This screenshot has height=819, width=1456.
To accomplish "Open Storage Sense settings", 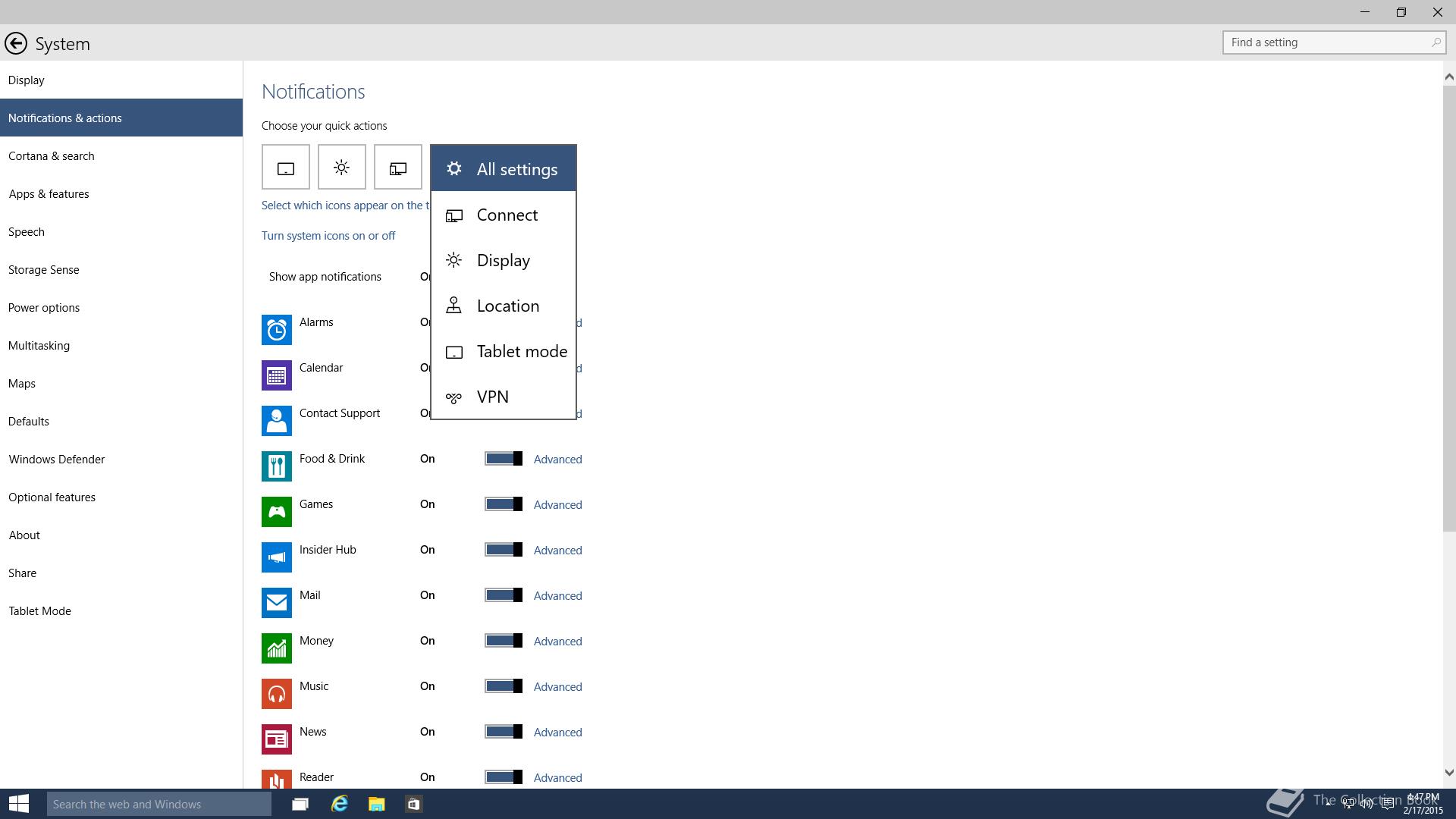I will (121, 269).
